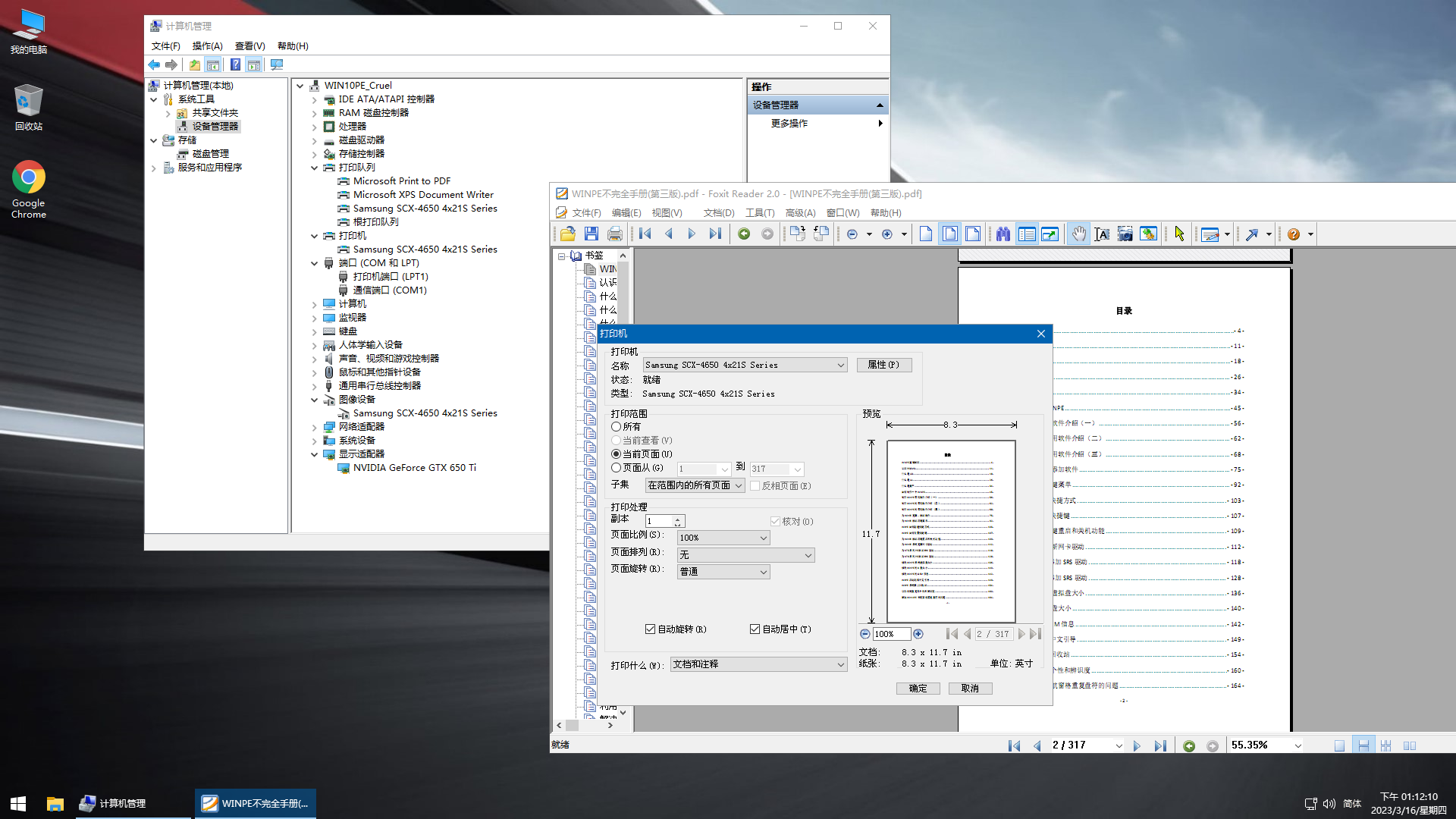1456x819 pixels.
Task: Click the Back arrow in Computer Management toolbar
Action: 154,65
